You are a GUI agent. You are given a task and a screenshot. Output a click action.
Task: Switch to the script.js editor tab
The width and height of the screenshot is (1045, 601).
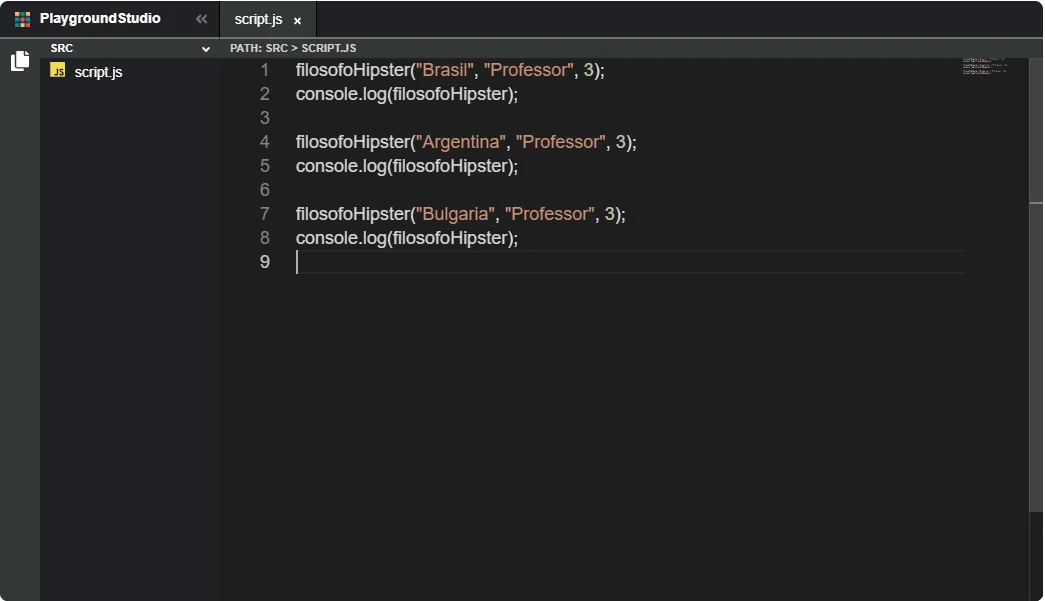click(x=258, y=20)
